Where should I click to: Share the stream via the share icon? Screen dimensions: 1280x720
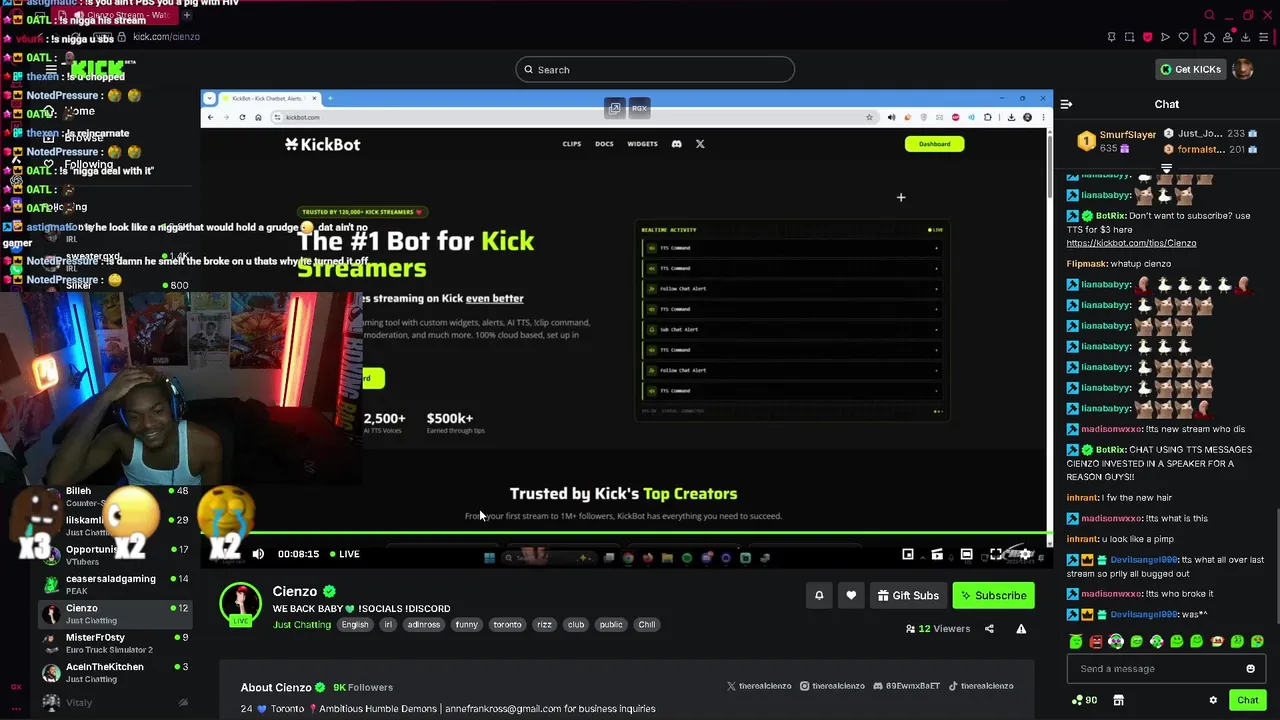click(989, 629)
